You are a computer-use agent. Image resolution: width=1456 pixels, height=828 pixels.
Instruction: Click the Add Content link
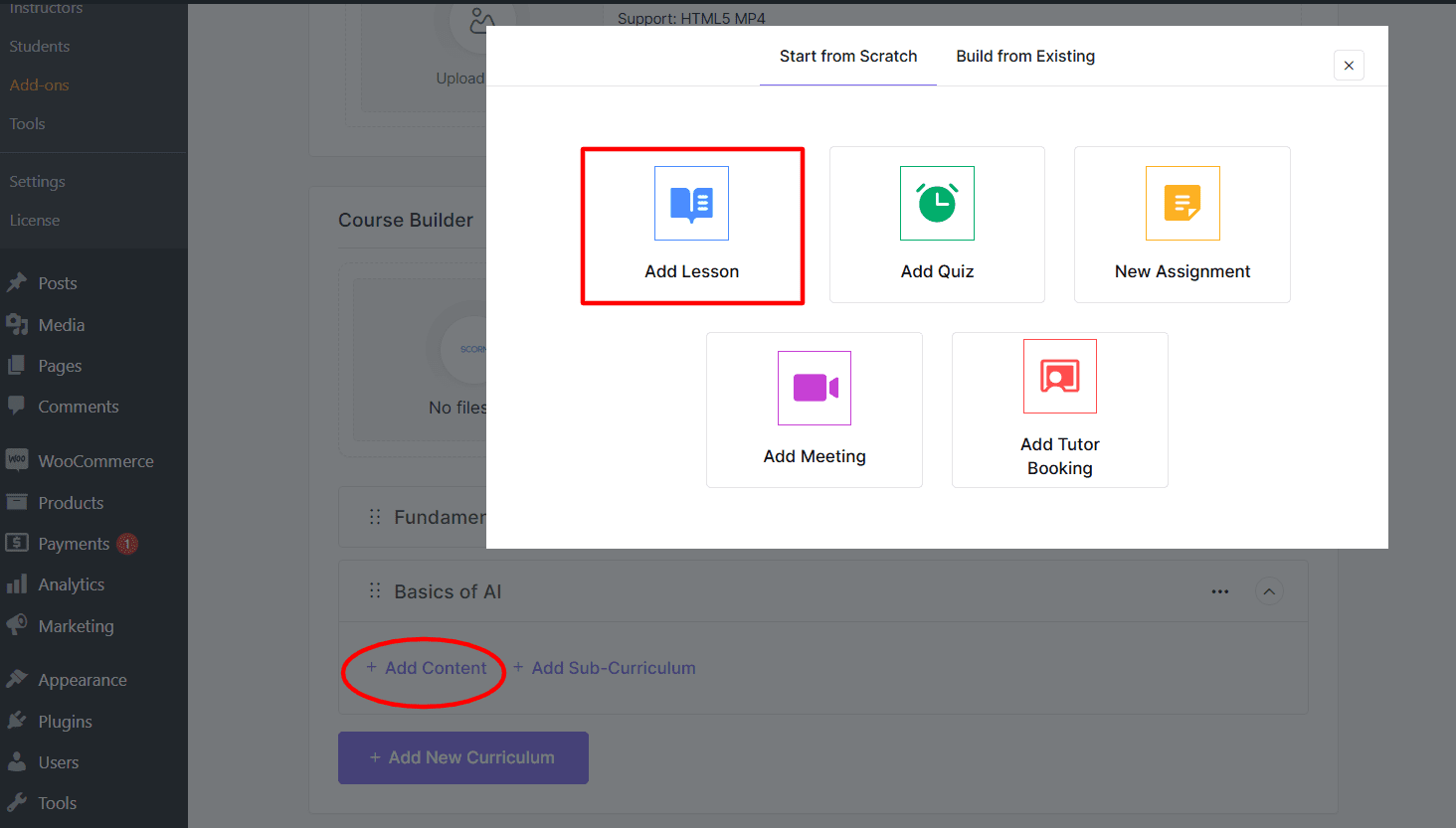[427, 668]
